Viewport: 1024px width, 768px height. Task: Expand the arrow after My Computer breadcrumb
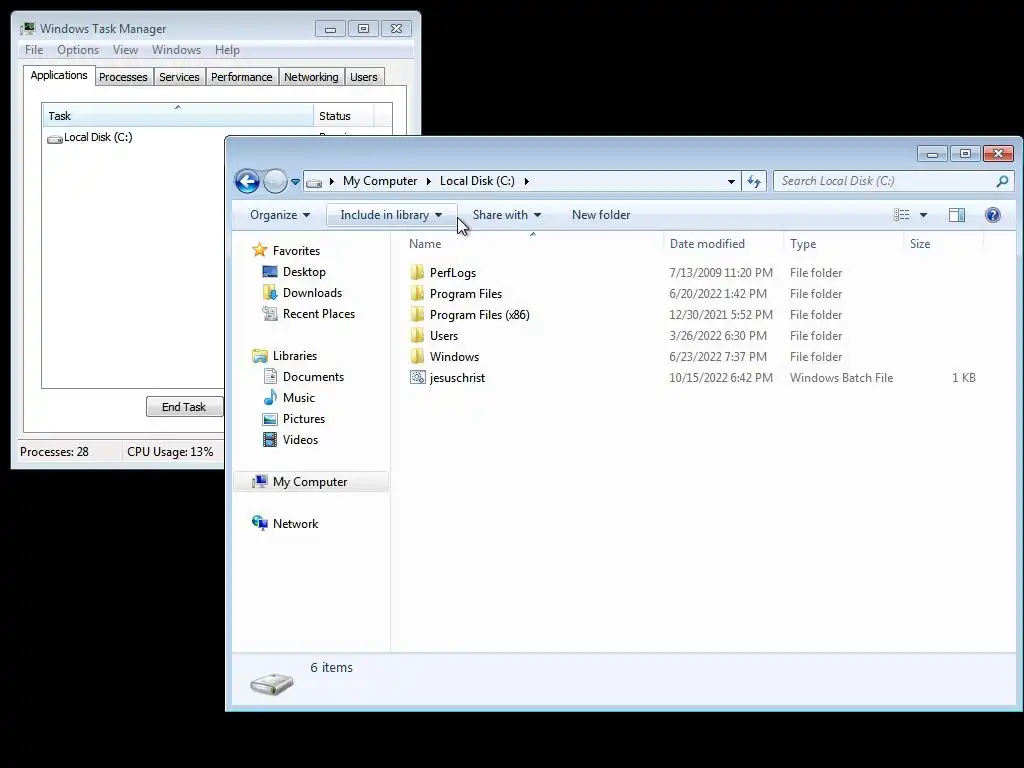pyautogui.click(x=428, y=181)
